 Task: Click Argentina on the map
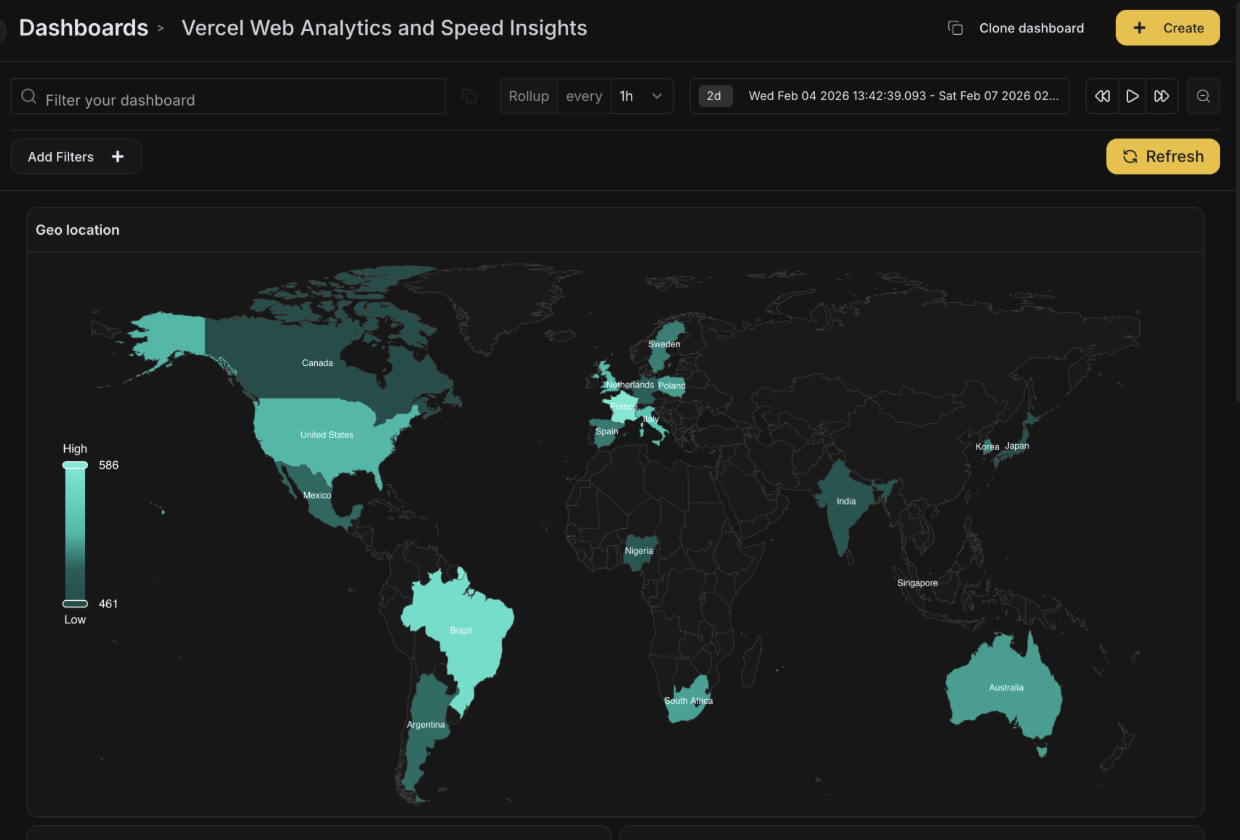[x=425, y=724]
